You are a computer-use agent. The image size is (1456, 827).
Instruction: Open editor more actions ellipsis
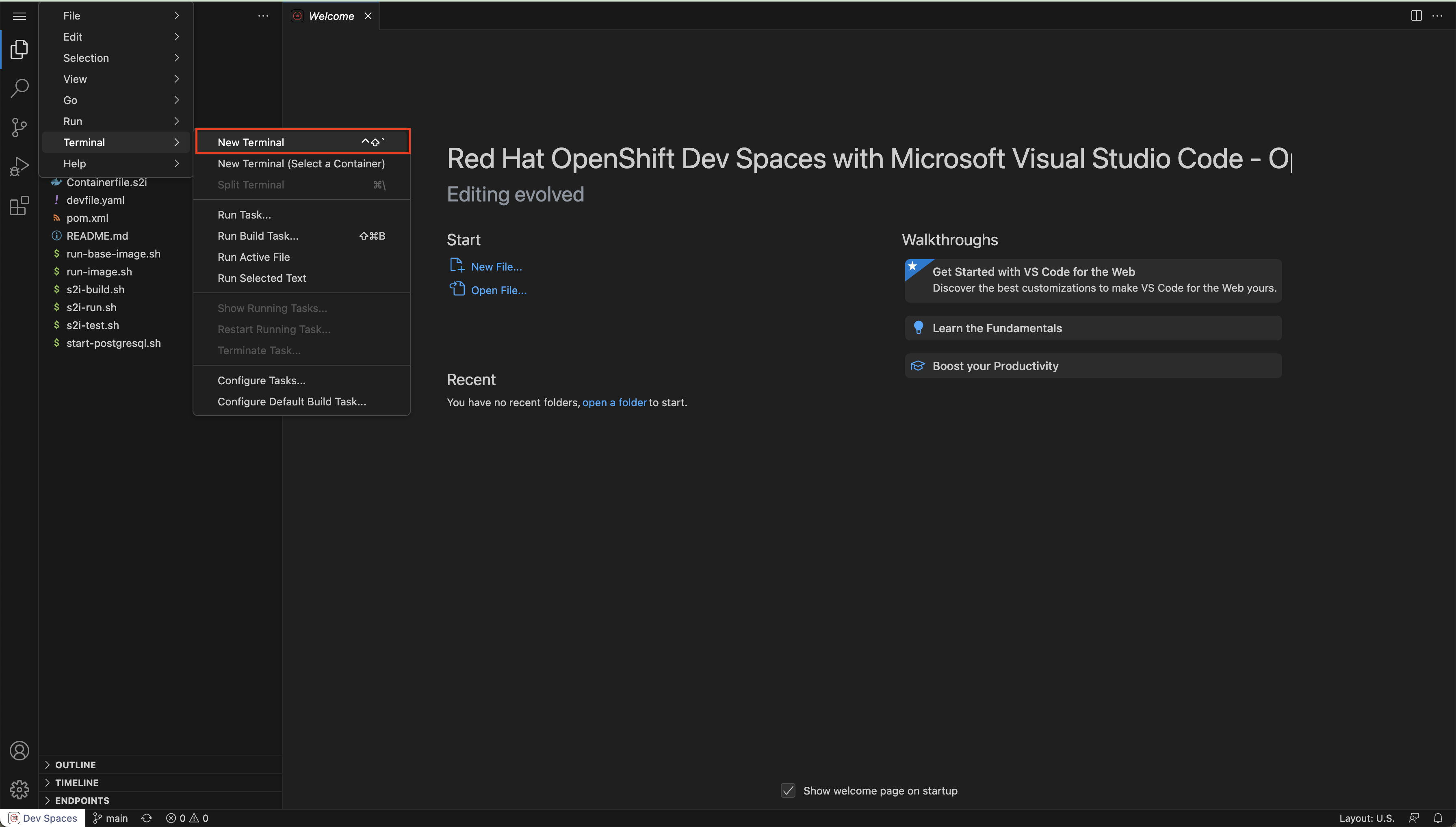(x=1437, y=16)
